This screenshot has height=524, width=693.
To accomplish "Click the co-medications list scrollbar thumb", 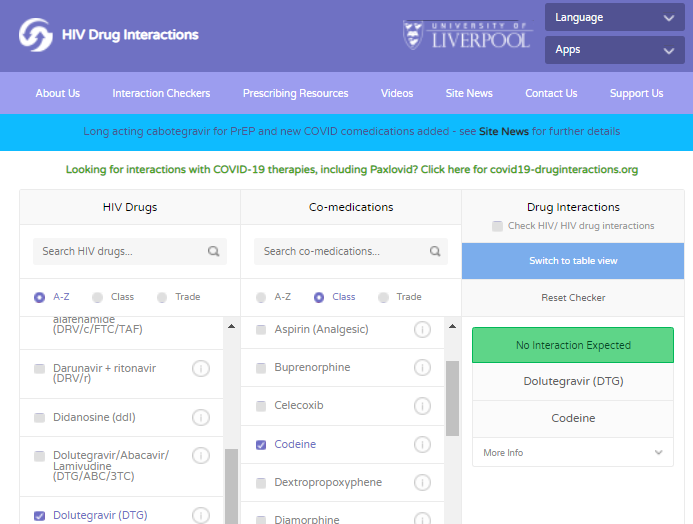I will pos(452,399).
